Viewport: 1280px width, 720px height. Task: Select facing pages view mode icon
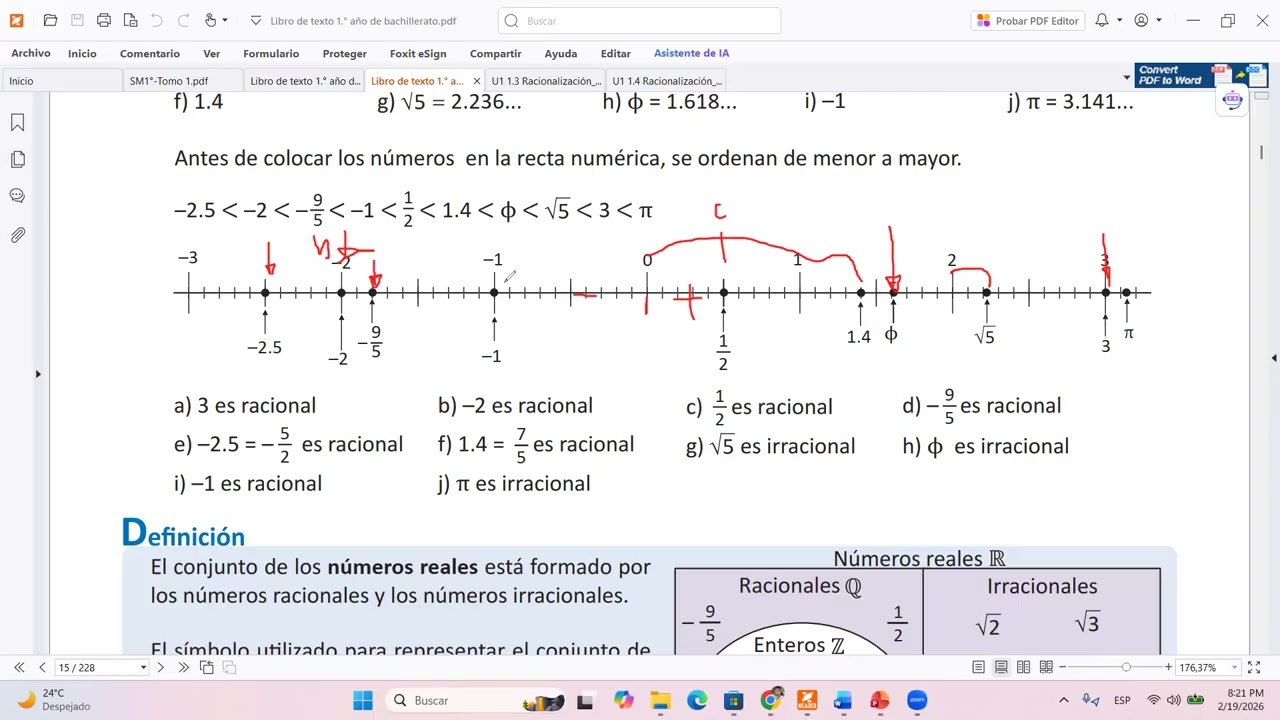[1023, 667]
